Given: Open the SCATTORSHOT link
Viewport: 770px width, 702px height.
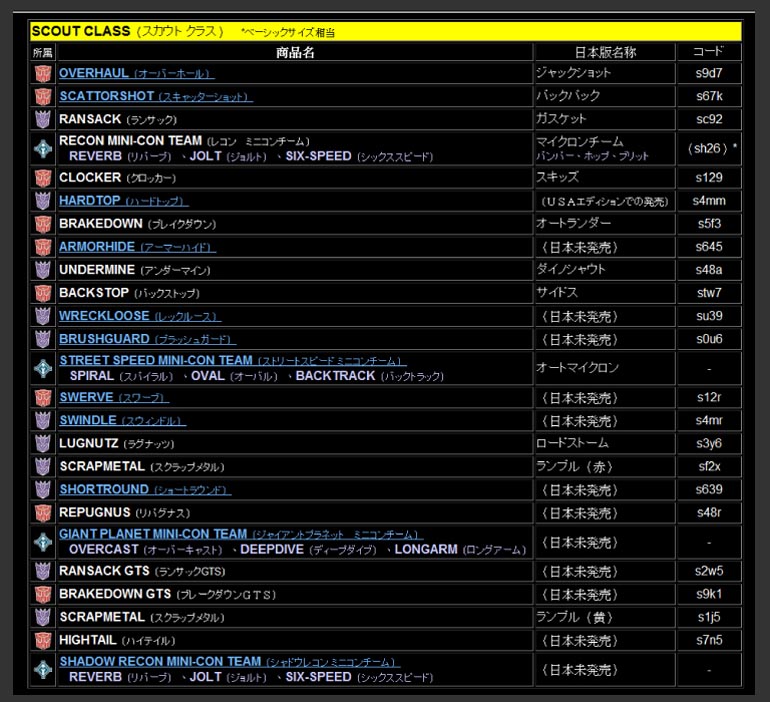Looking at the screenshot, I should coord(156,96).
